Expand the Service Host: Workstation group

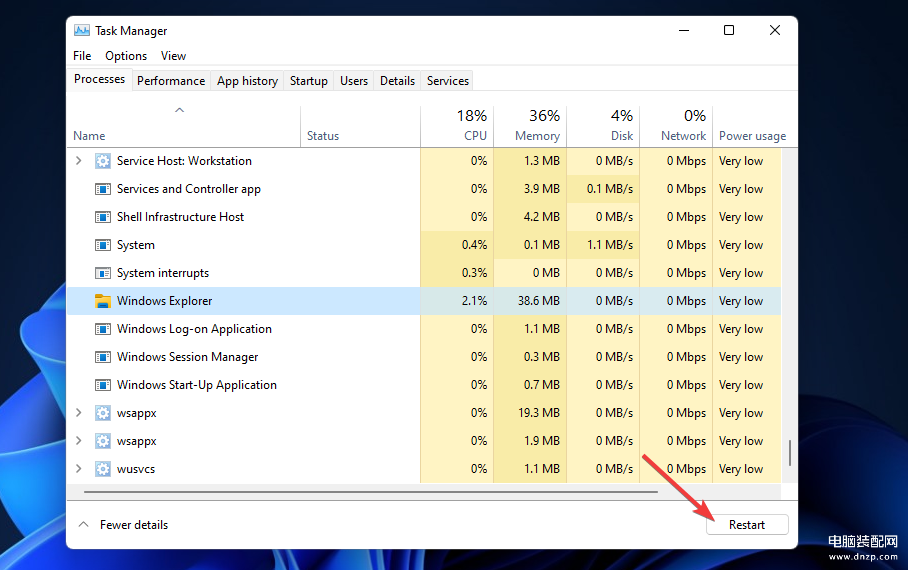coord(79,161)
